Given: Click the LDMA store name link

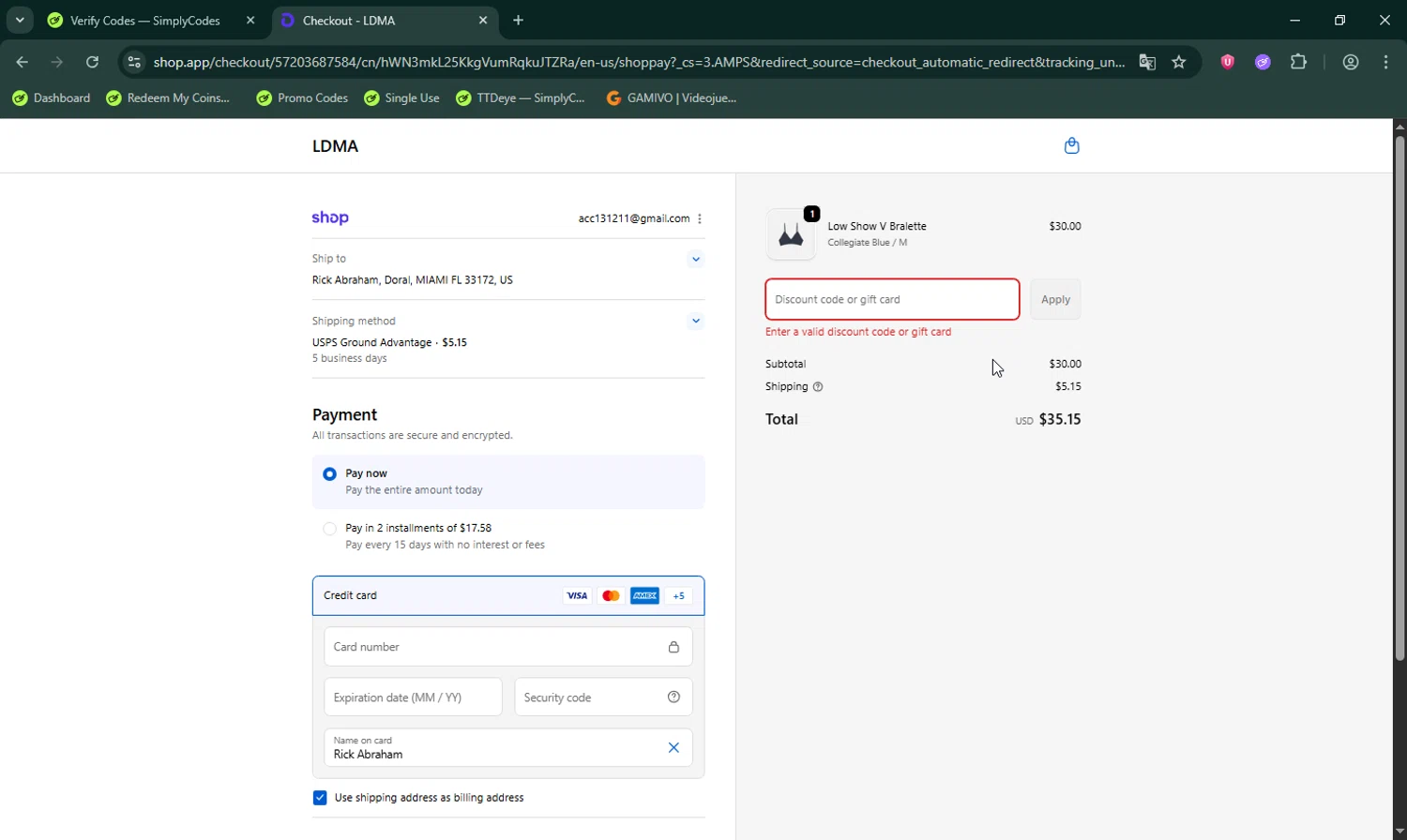Looking at the screenshot, I should (335, 145).
